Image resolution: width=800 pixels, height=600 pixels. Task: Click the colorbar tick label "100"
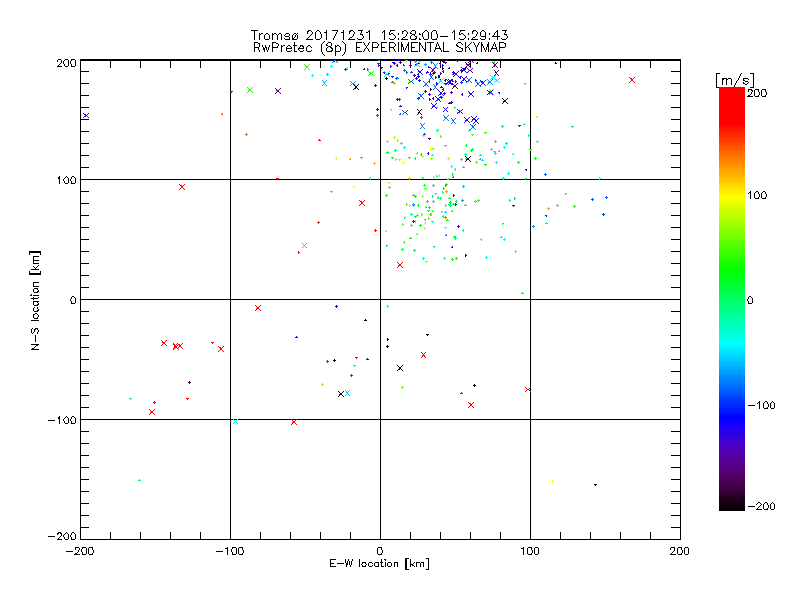coord(757,195)
